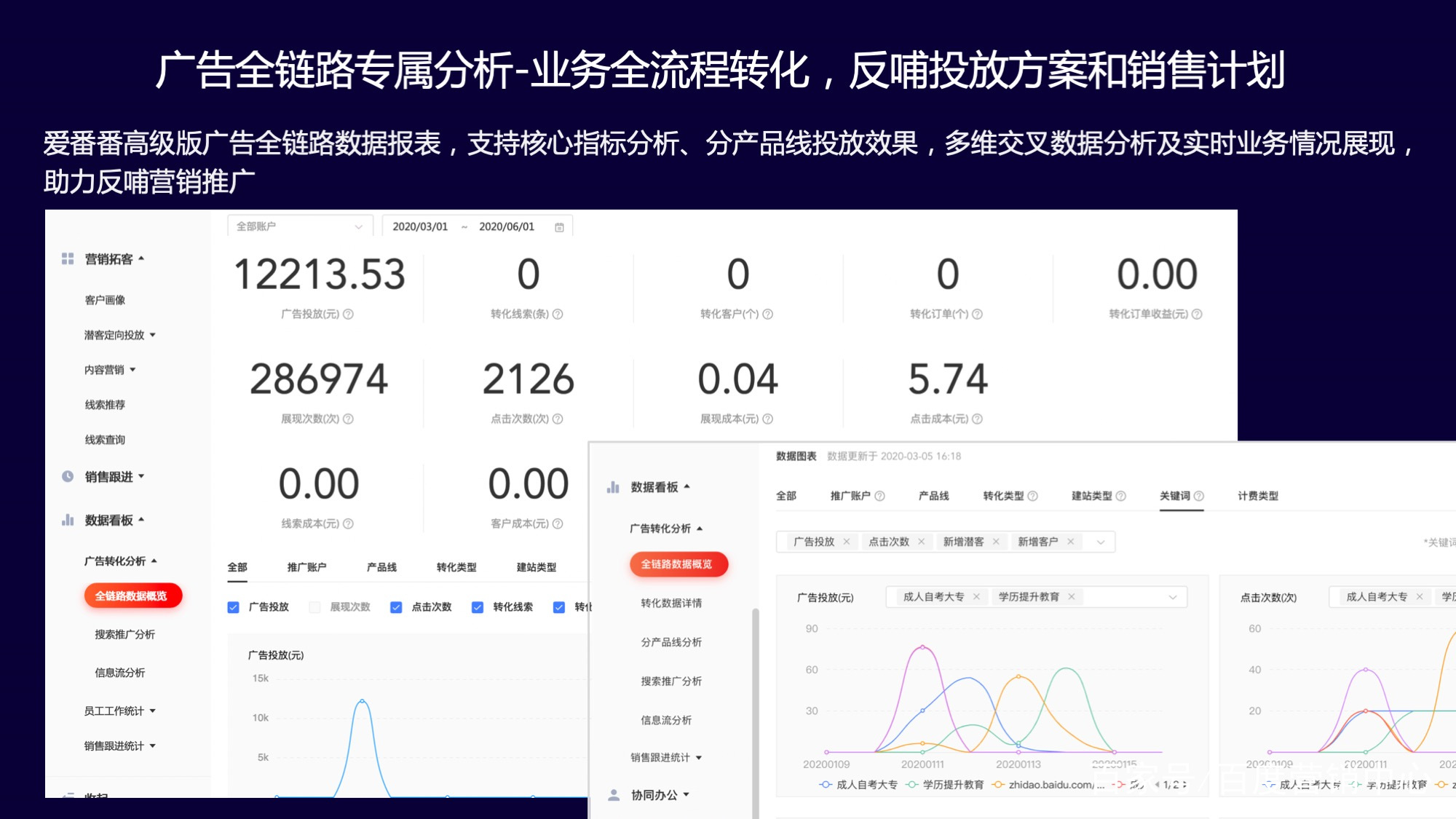1456x819 pixels.
Task: Click the 协同办公 person icon
Action: tap(614, 794)
